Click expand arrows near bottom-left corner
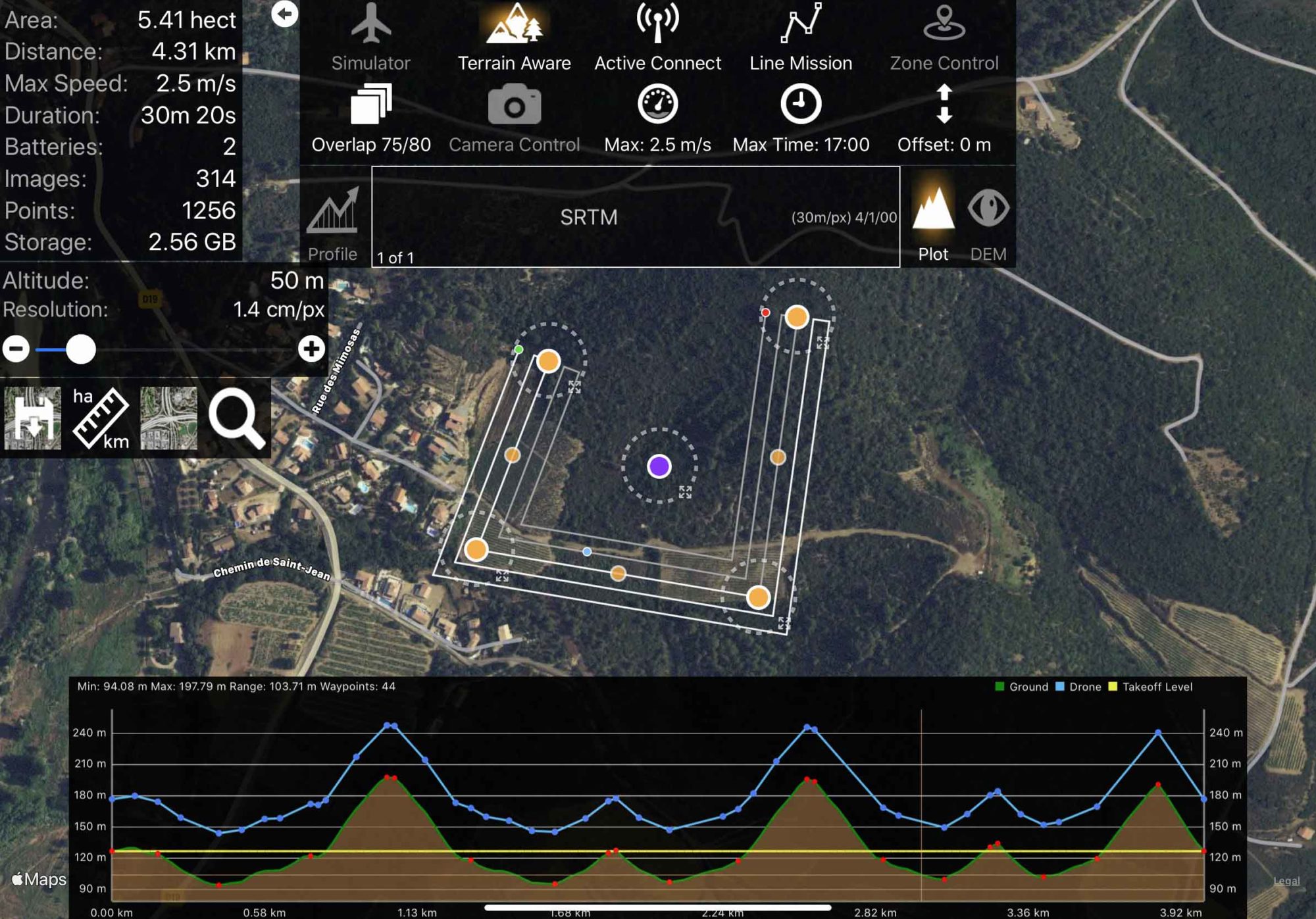Screen dimensions: 1316x919 pyautogui.click(x=502, y=576)
